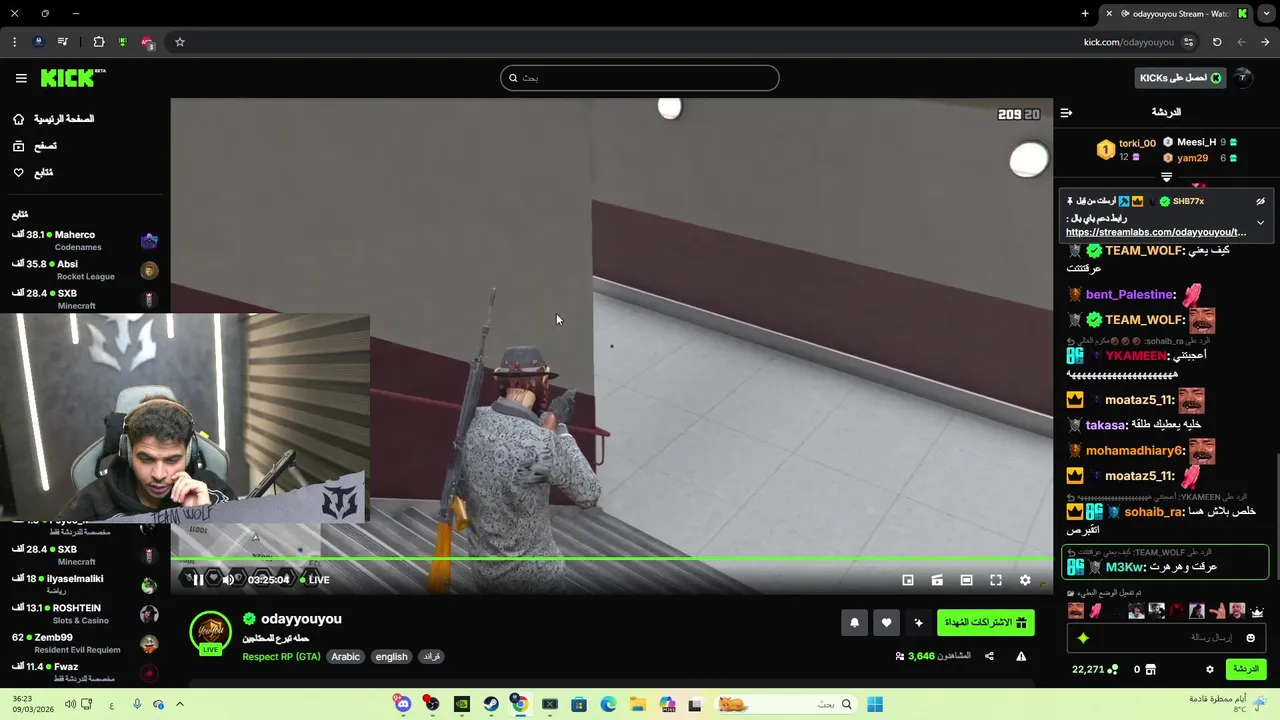Expand pinned message chevron

[1261, 222]
